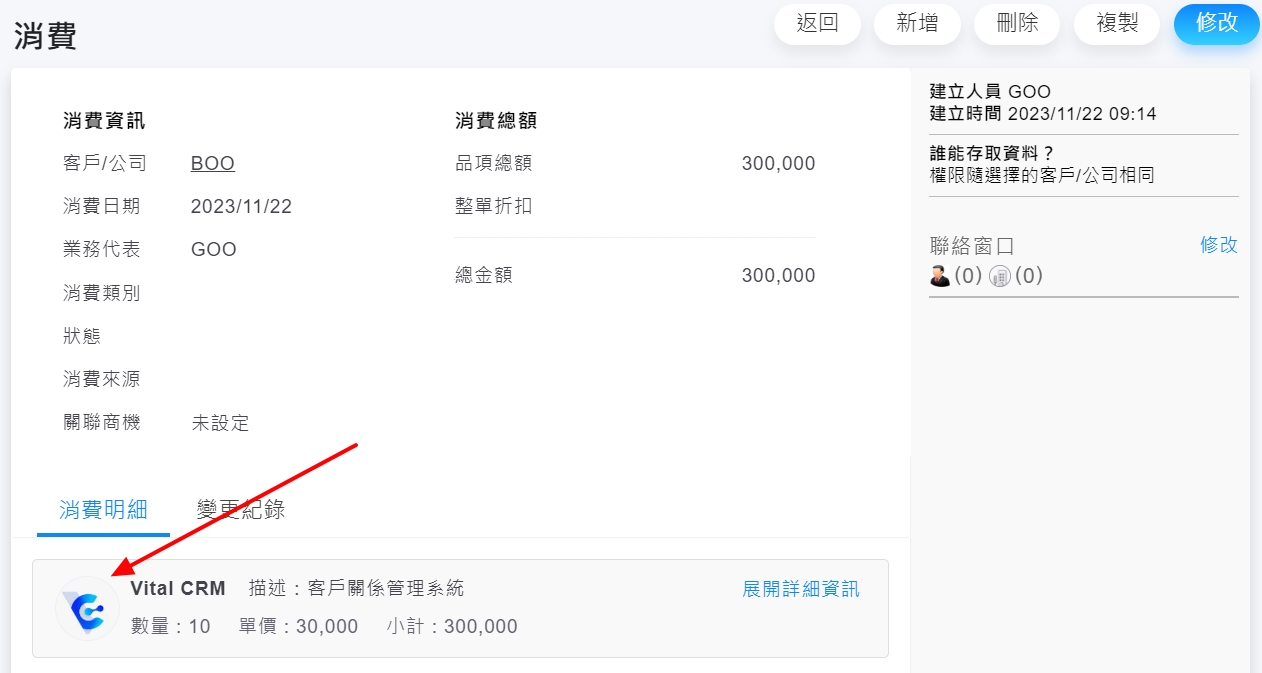Click the 消費 page title
The height and width of the screenshot is (673, 1262).
pyautogui.click(x=45, y=36)
